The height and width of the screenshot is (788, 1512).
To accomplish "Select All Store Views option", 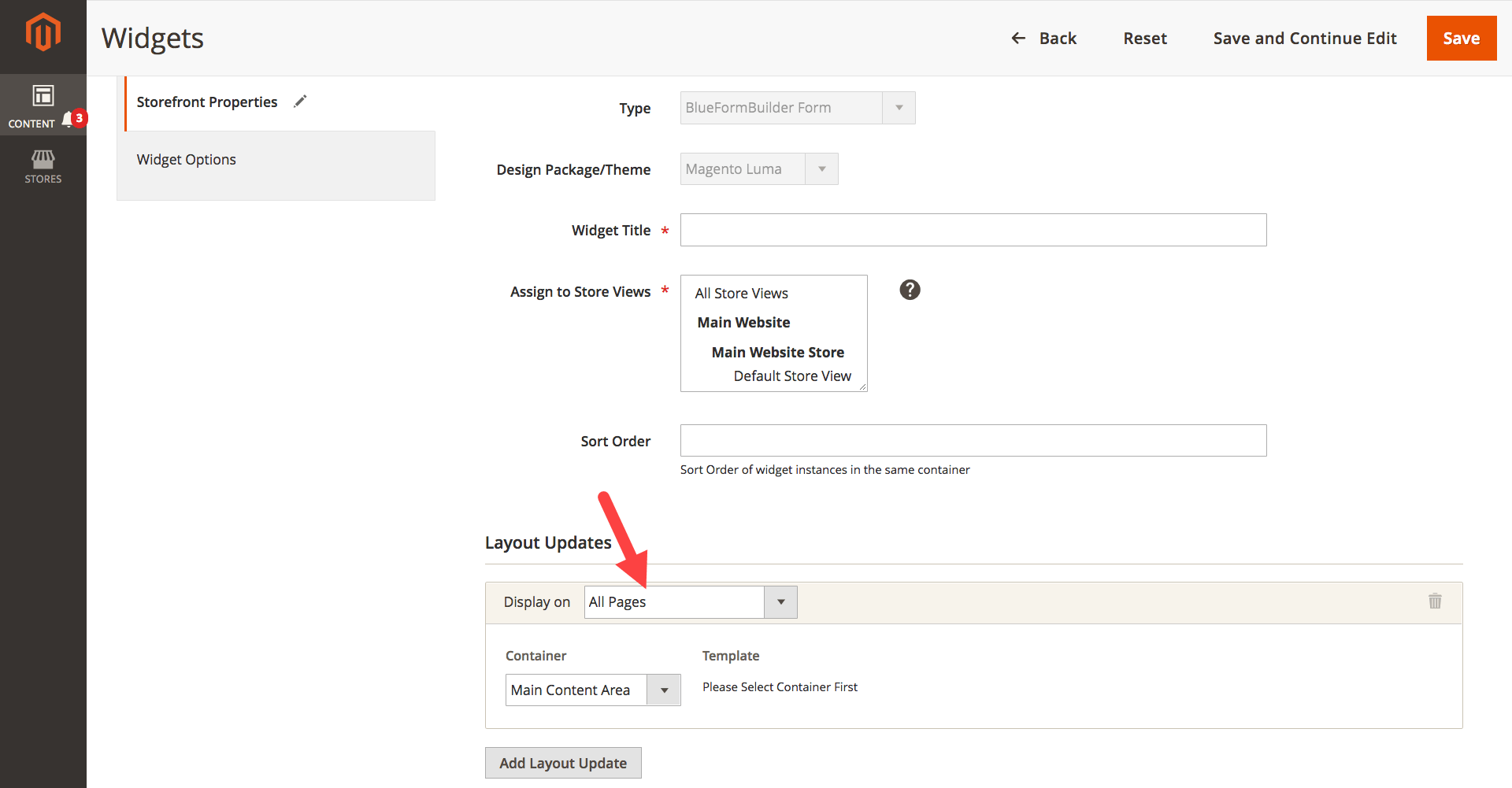I will pos(741,292).
